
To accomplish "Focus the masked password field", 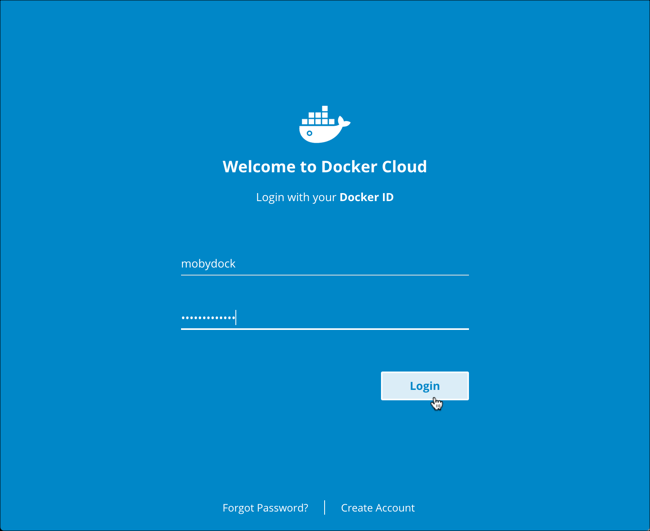I will coord(324,318).
